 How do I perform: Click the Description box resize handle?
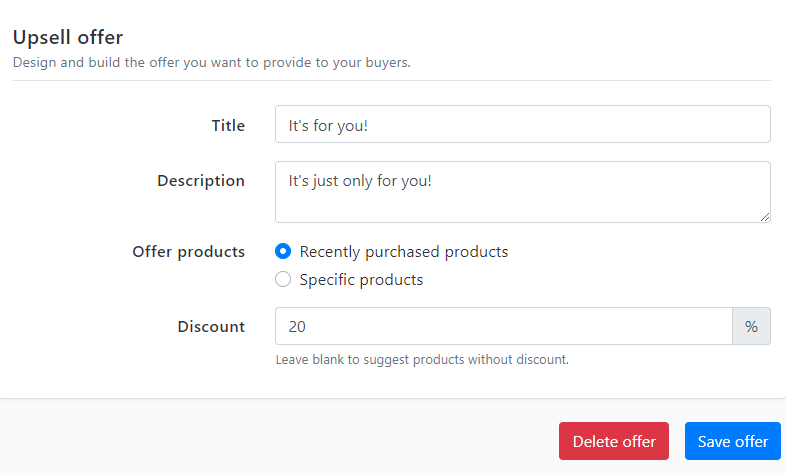(764, 217)
